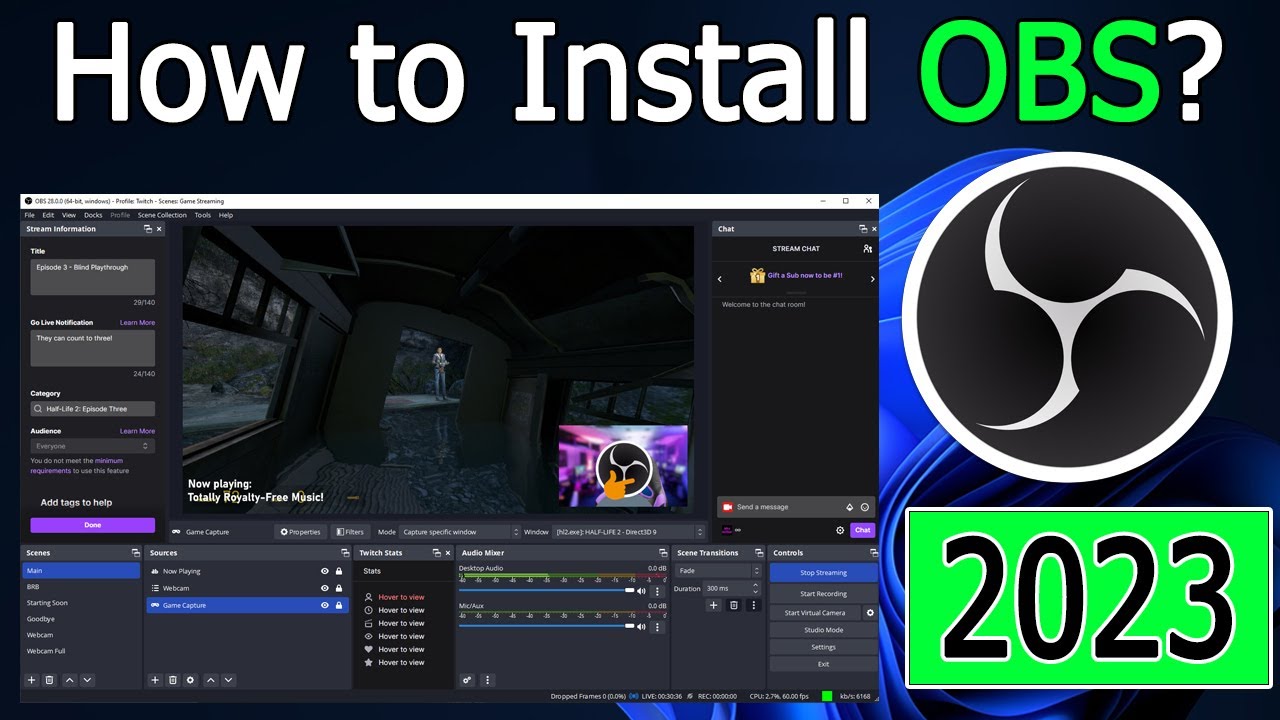This screenshot has width=1280, height=720.
Task: Open the chat community users icon
Action: click(x=867, y=248)
